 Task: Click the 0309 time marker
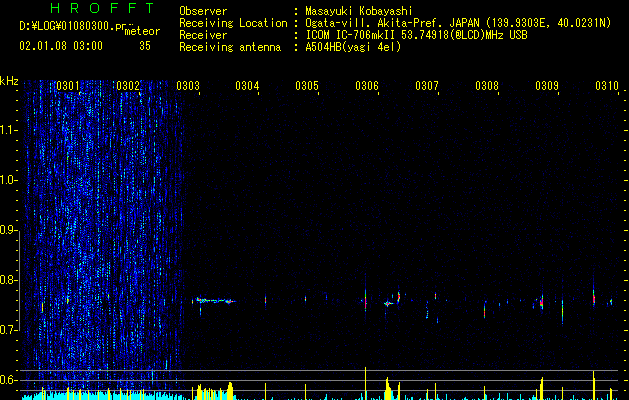547,86
